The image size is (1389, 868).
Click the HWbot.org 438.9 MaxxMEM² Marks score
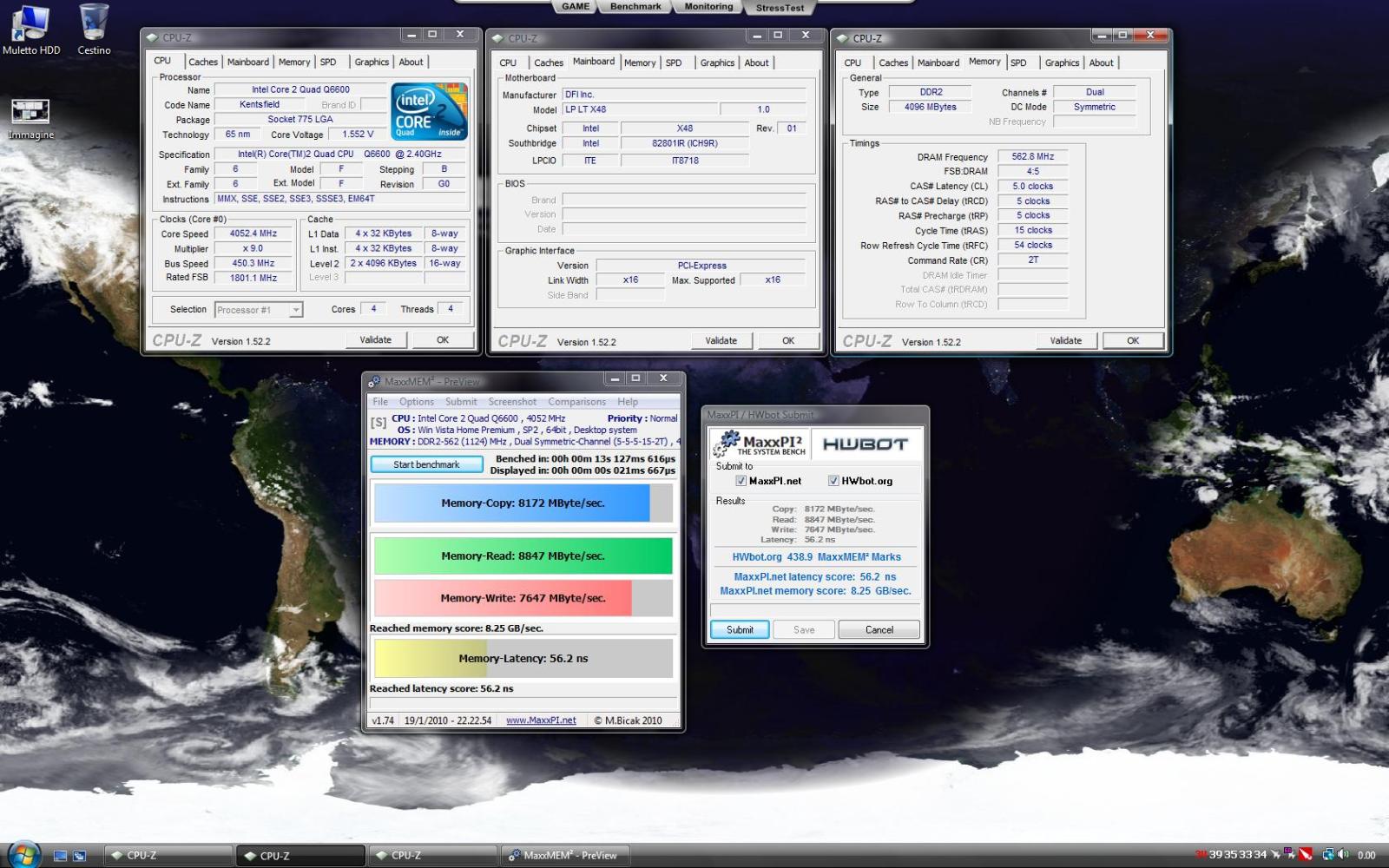[816, 557]
